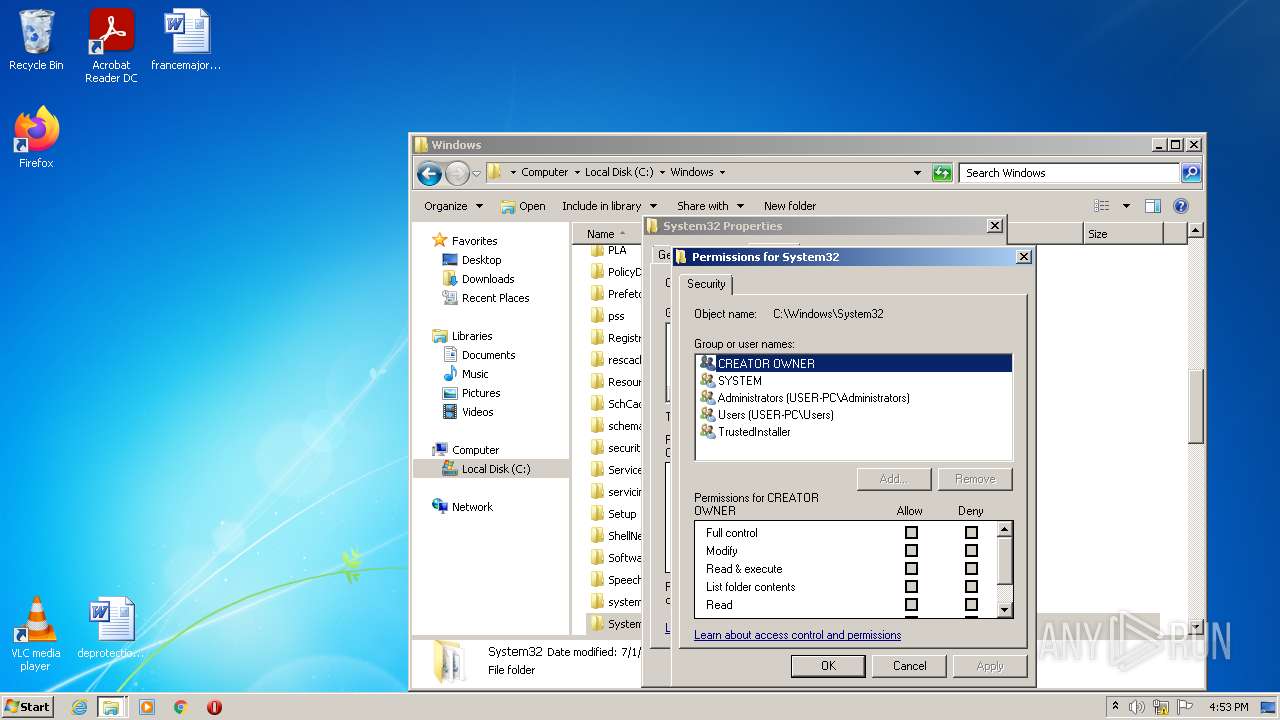The width and height of the screenshot is (1280, 720).
Task: Click OK in Permissions dialog
Action: [x=828, y=666]
